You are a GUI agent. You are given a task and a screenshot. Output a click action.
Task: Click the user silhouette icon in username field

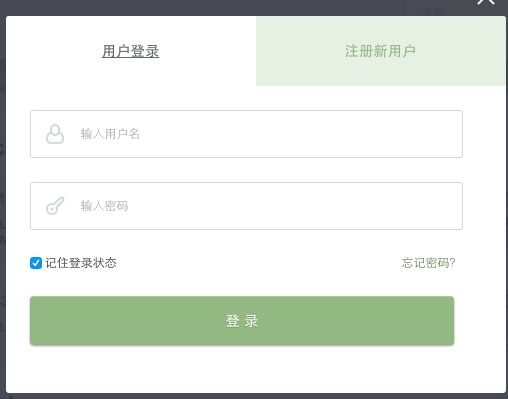click(55, 134)
